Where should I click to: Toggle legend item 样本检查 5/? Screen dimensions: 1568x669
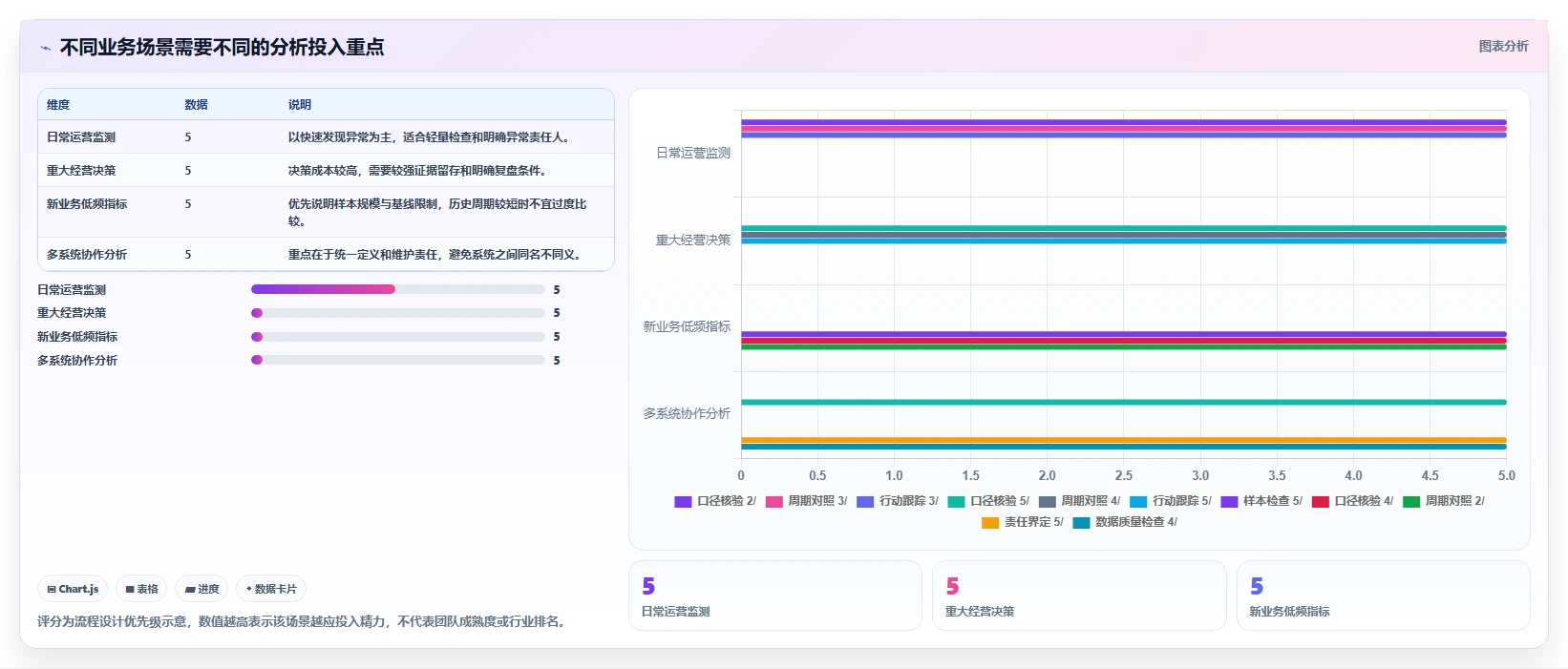click(1261, 501)
